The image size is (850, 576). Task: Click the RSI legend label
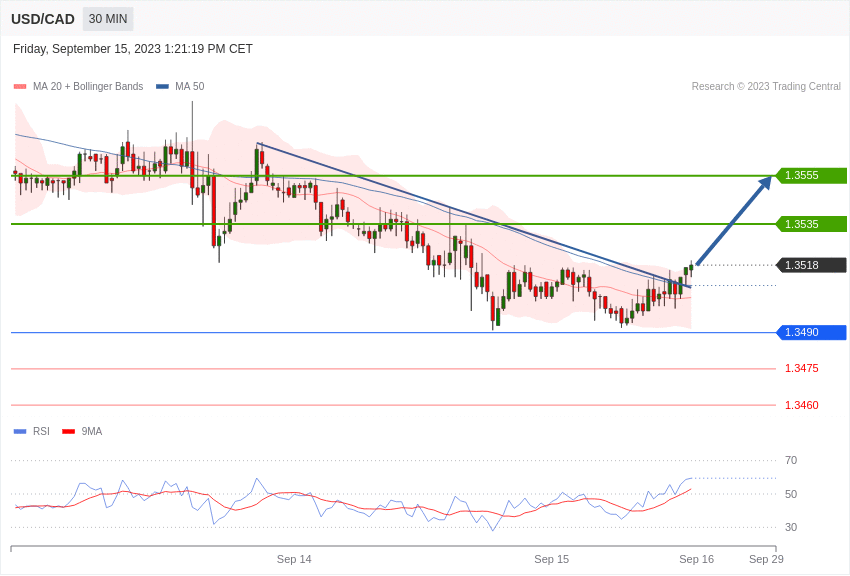(41, 431)
